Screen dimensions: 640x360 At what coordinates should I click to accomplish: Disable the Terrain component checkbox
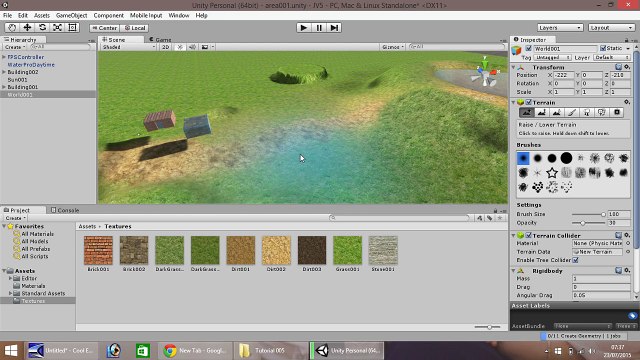click(x=529, y=102)
